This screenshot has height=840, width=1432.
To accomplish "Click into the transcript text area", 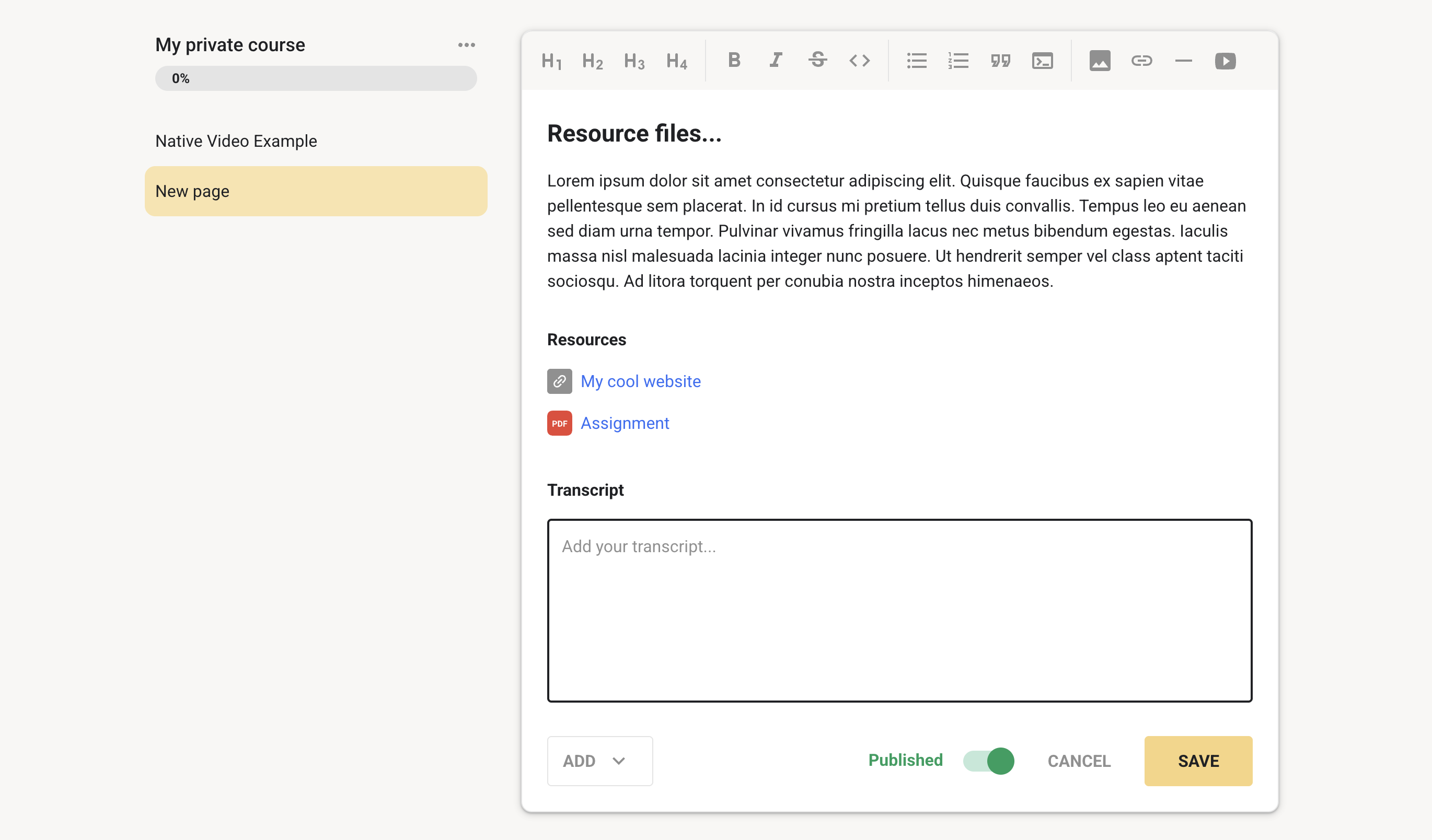I will 899,611.
